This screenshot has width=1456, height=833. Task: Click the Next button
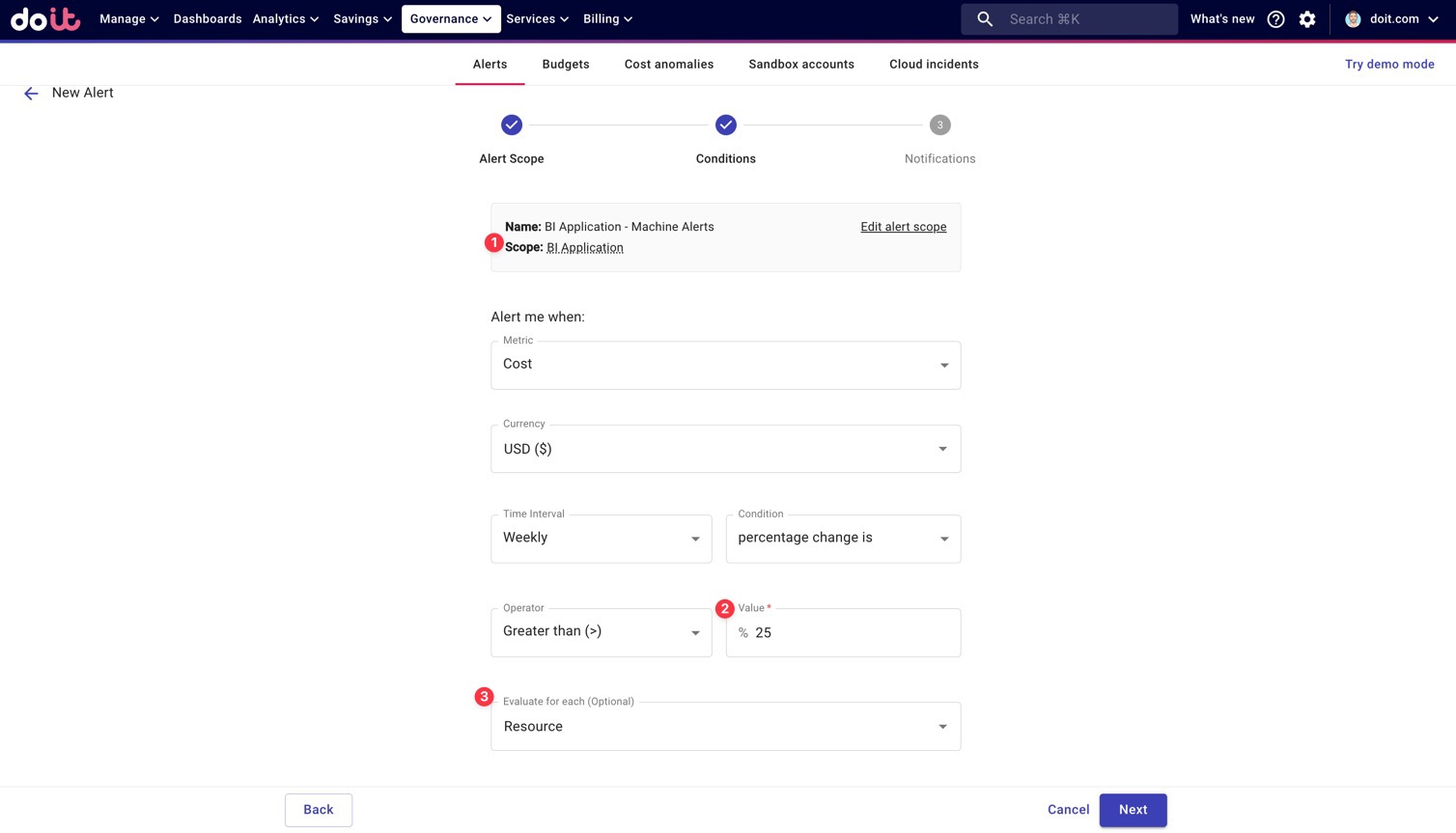(x=1133, y=810)
